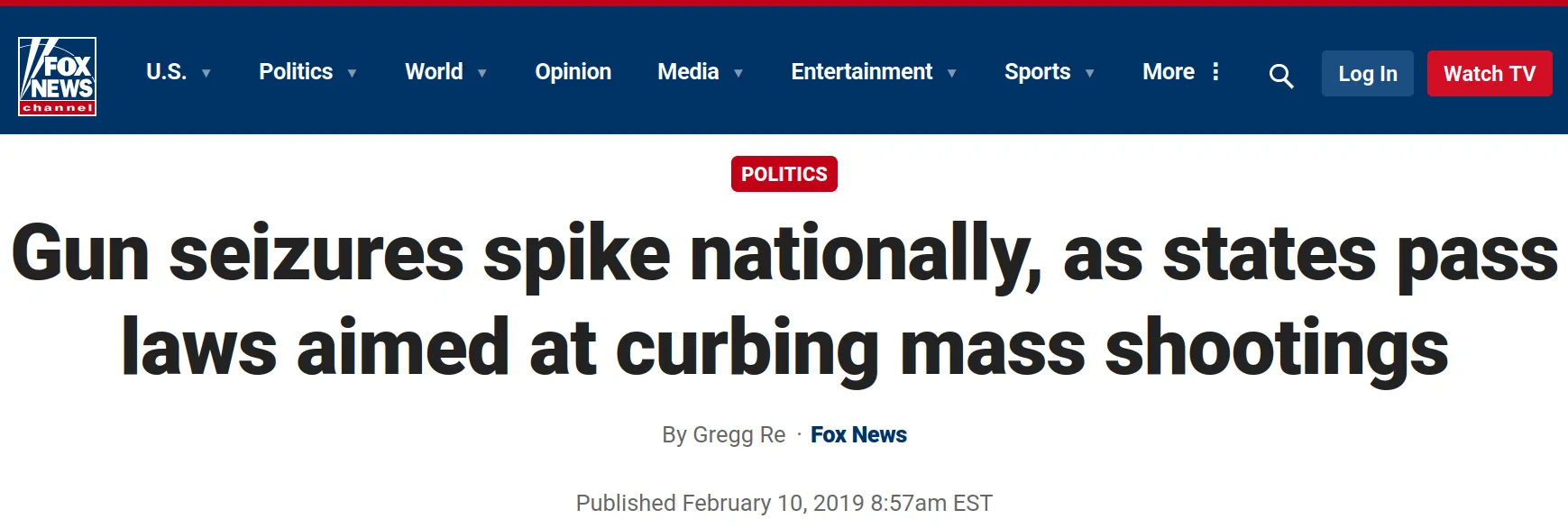The image size is (1568, 528).
Task: Expand the U.S. dropdown arrow
Action: (x=206, y=74)
